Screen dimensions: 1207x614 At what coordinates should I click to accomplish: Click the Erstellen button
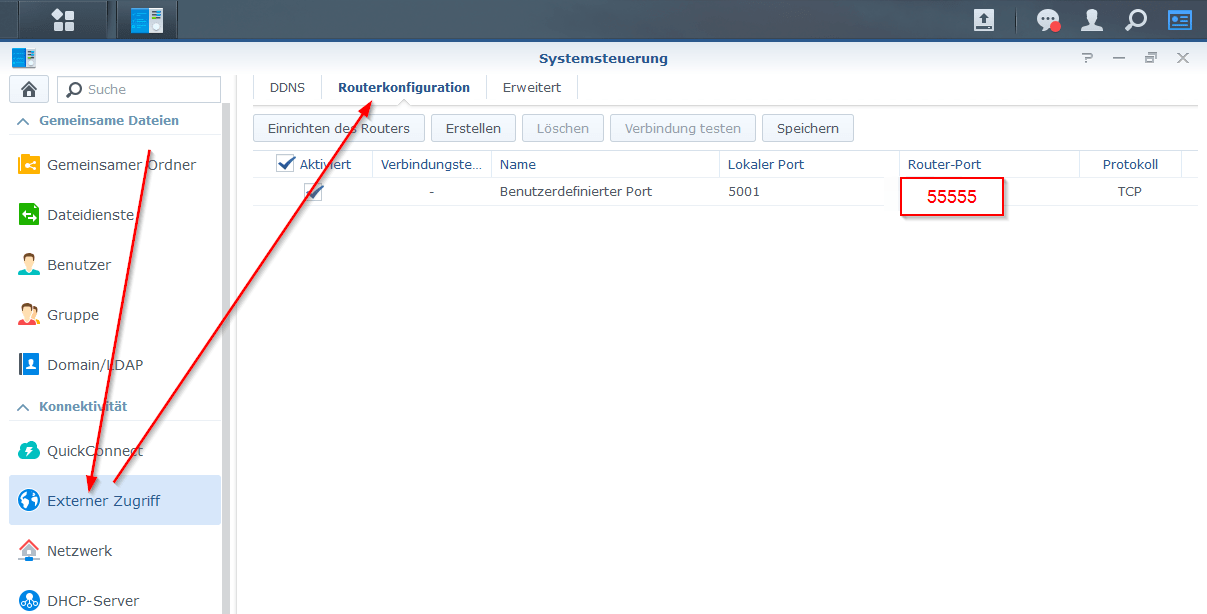pos(473,128)
